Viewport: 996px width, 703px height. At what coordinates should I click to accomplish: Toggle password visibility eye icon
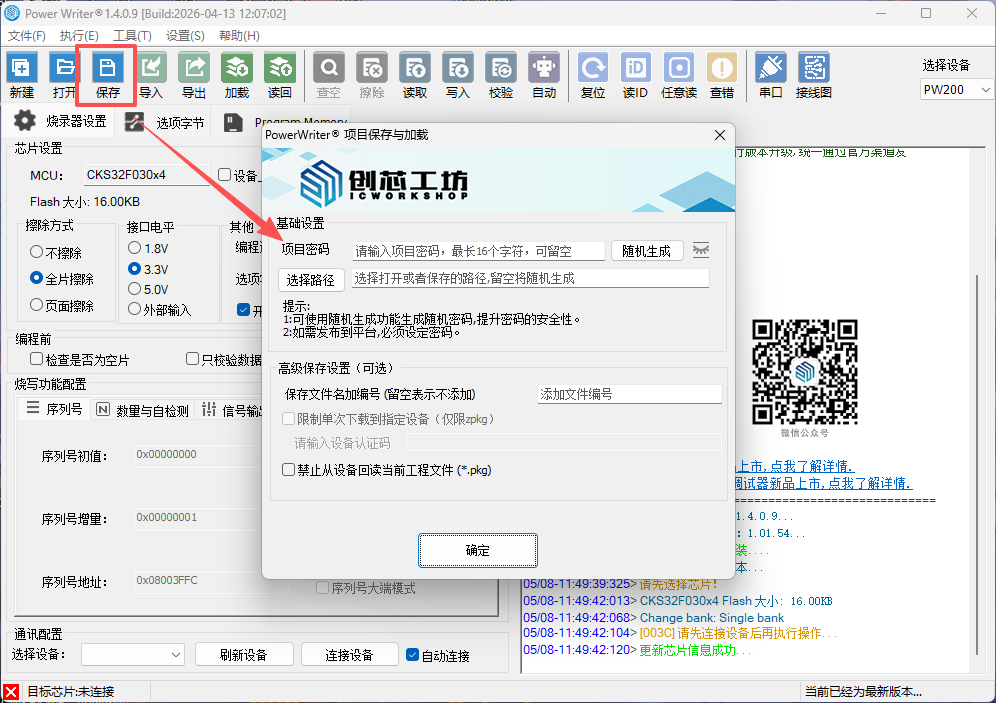701,250
